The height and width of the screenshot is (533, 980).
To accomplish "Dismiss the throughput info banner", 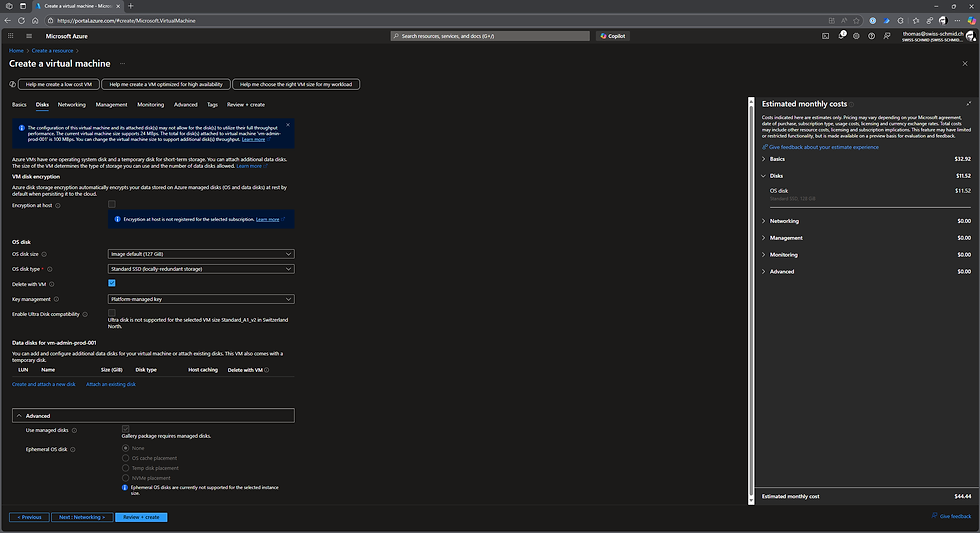I will [288, 125].
